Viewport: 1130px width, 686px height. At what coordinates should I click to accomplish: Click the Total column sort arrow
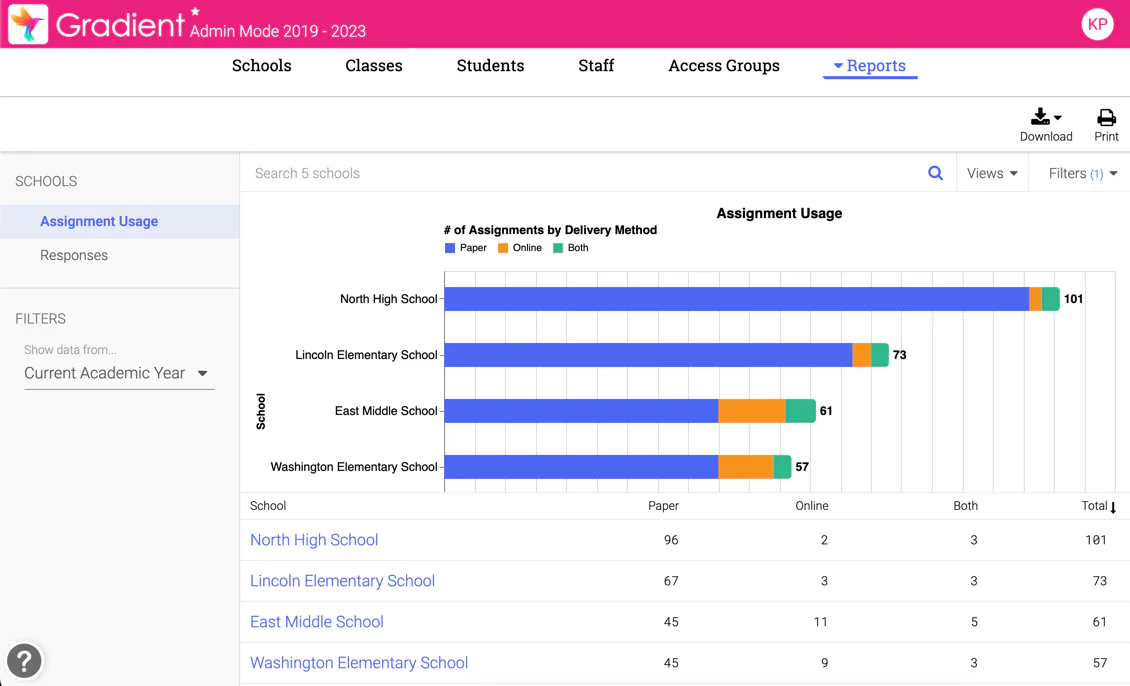1113,507
